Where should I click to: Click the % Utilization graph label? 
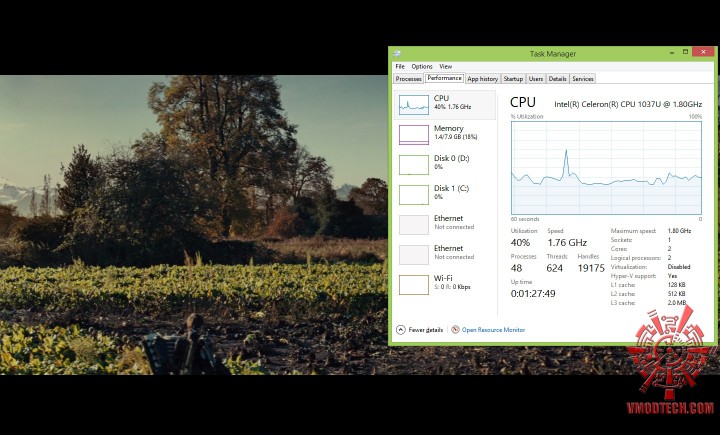527,117
